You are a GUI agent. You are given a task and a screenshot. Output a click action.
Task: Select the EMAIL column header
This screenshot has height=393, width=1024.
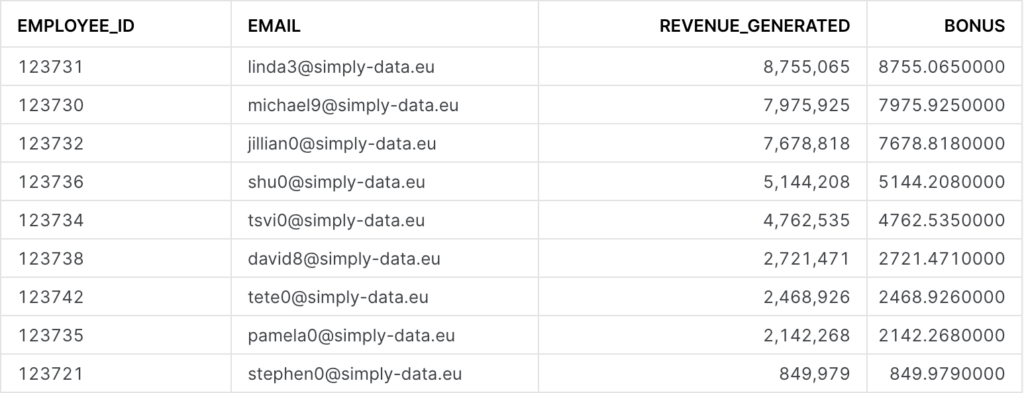pyautogui.click(x=385, y=24)
